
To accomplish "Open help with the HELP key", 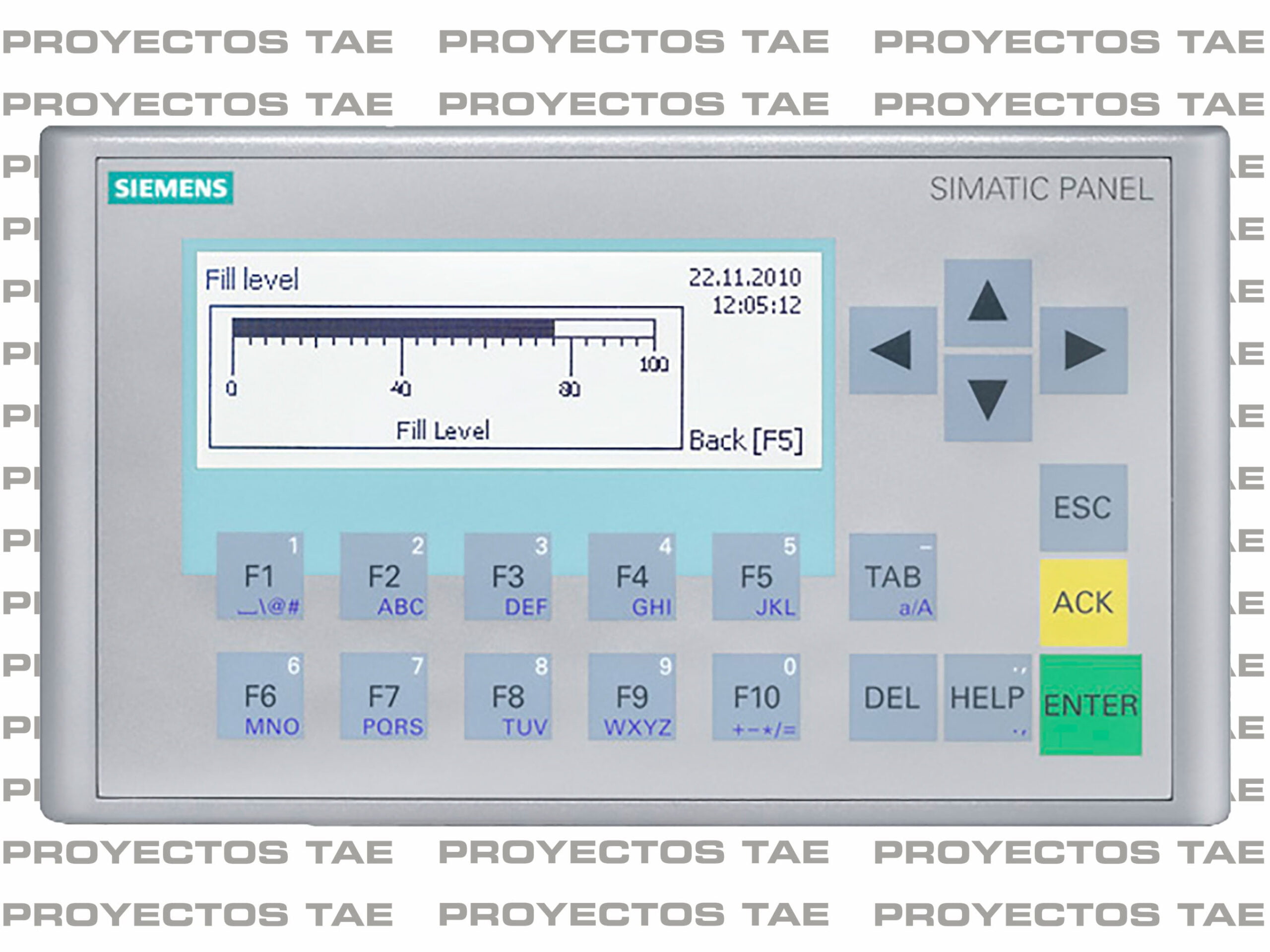I will point(988,698).
